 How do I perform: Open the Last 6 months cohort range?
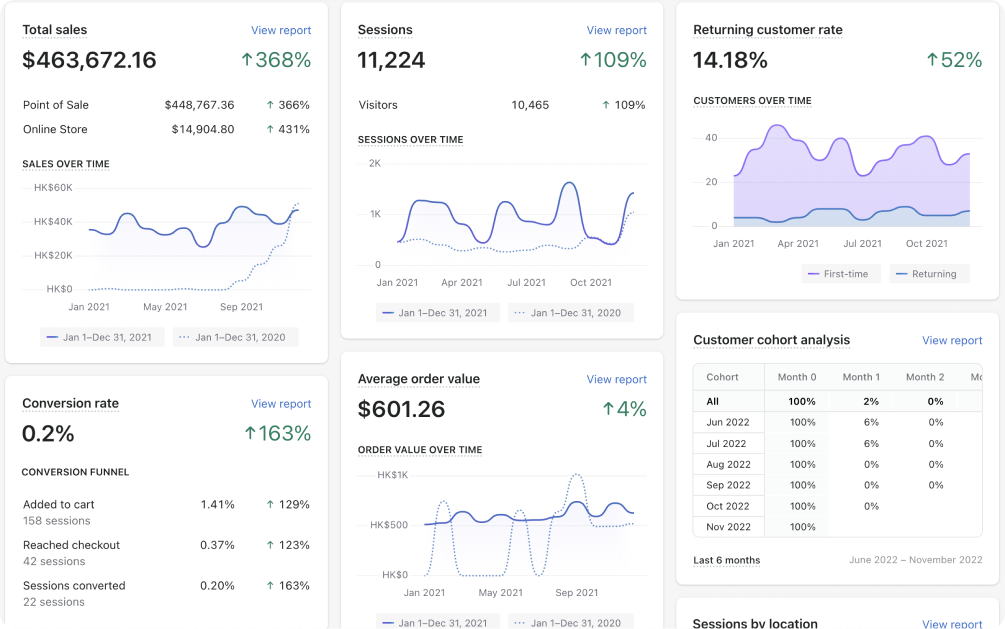coord(726,560)
